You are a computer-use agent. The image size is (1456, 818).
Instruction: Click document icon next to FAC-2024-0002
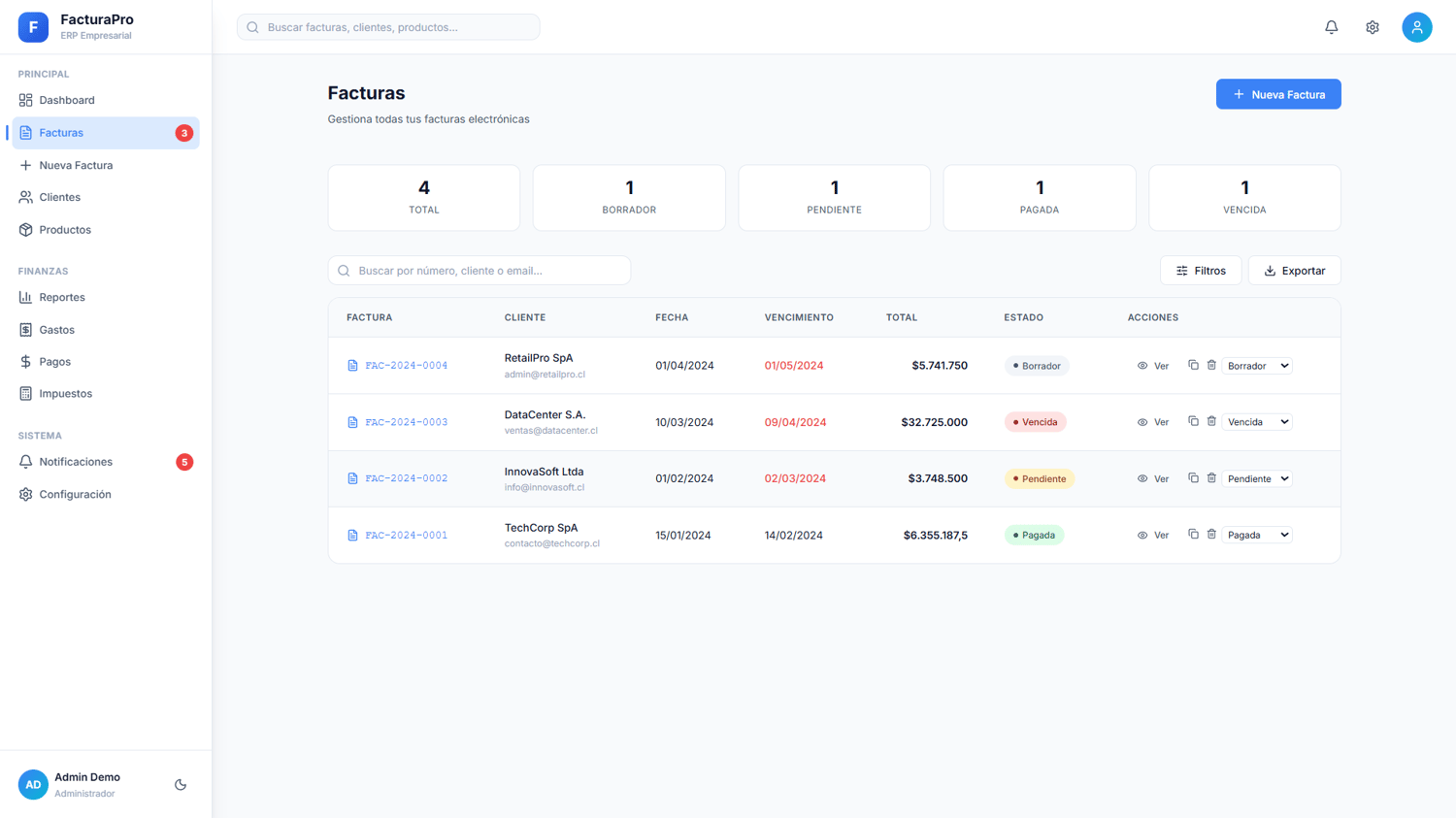click(352, 478)
